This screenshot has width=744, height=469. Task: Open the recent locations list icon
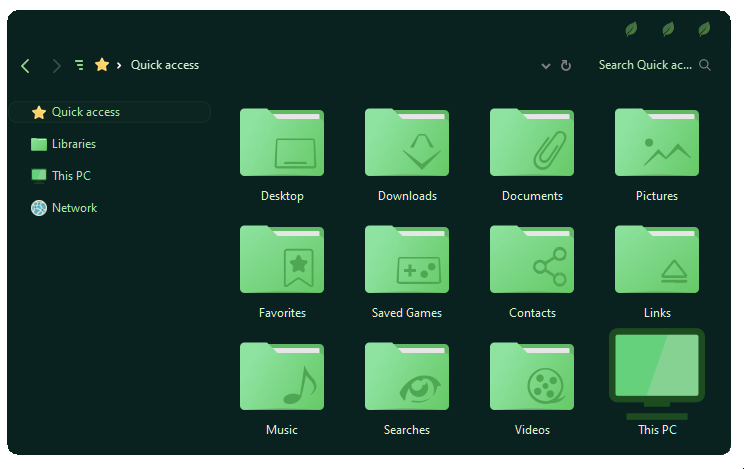79,65
